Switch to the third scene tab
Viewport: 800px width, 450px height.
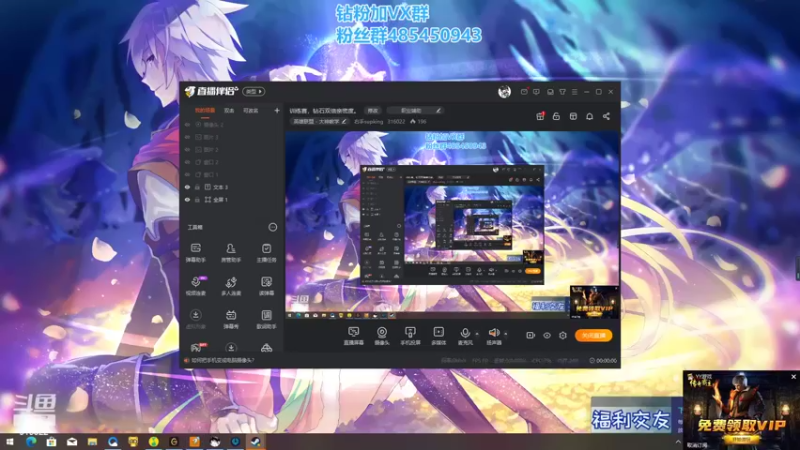[251, 110]
